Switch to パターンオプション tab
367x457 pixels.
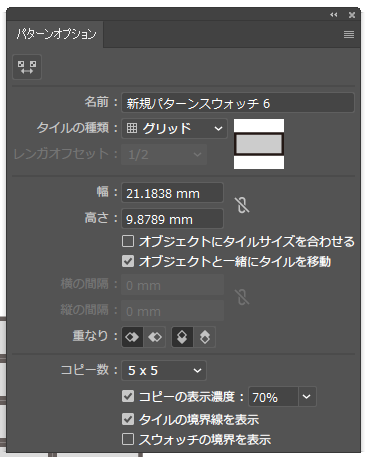coord(55,34)
